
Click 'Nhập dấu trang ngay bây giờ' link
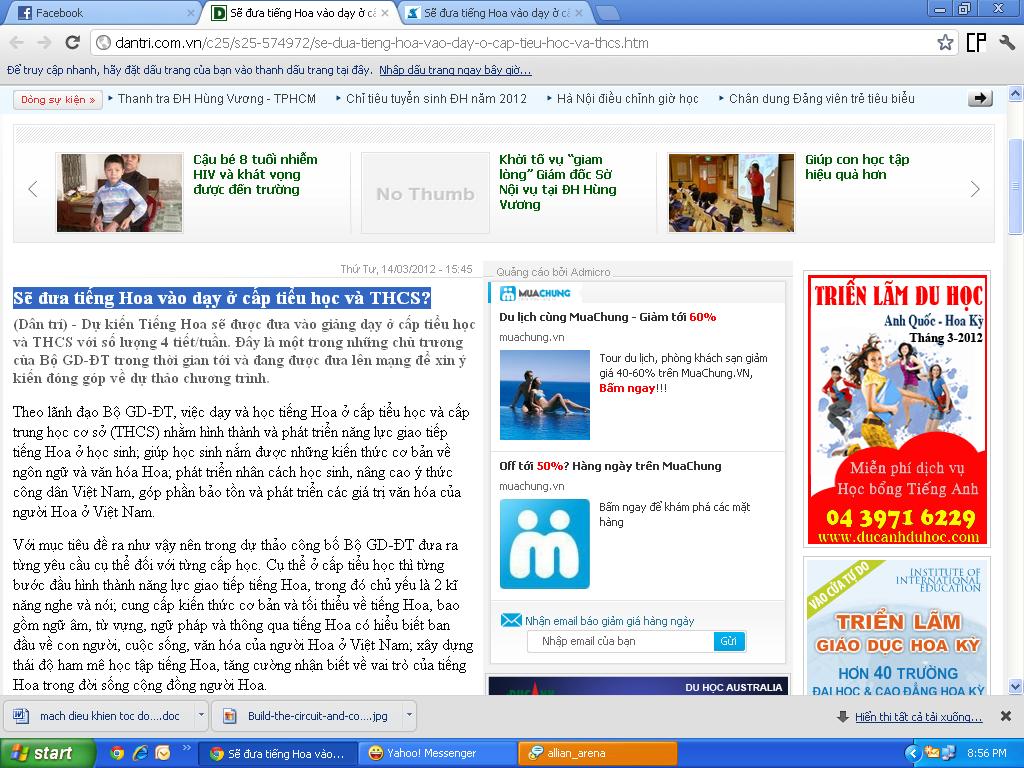pyautogui.click(x=455, y=70)
